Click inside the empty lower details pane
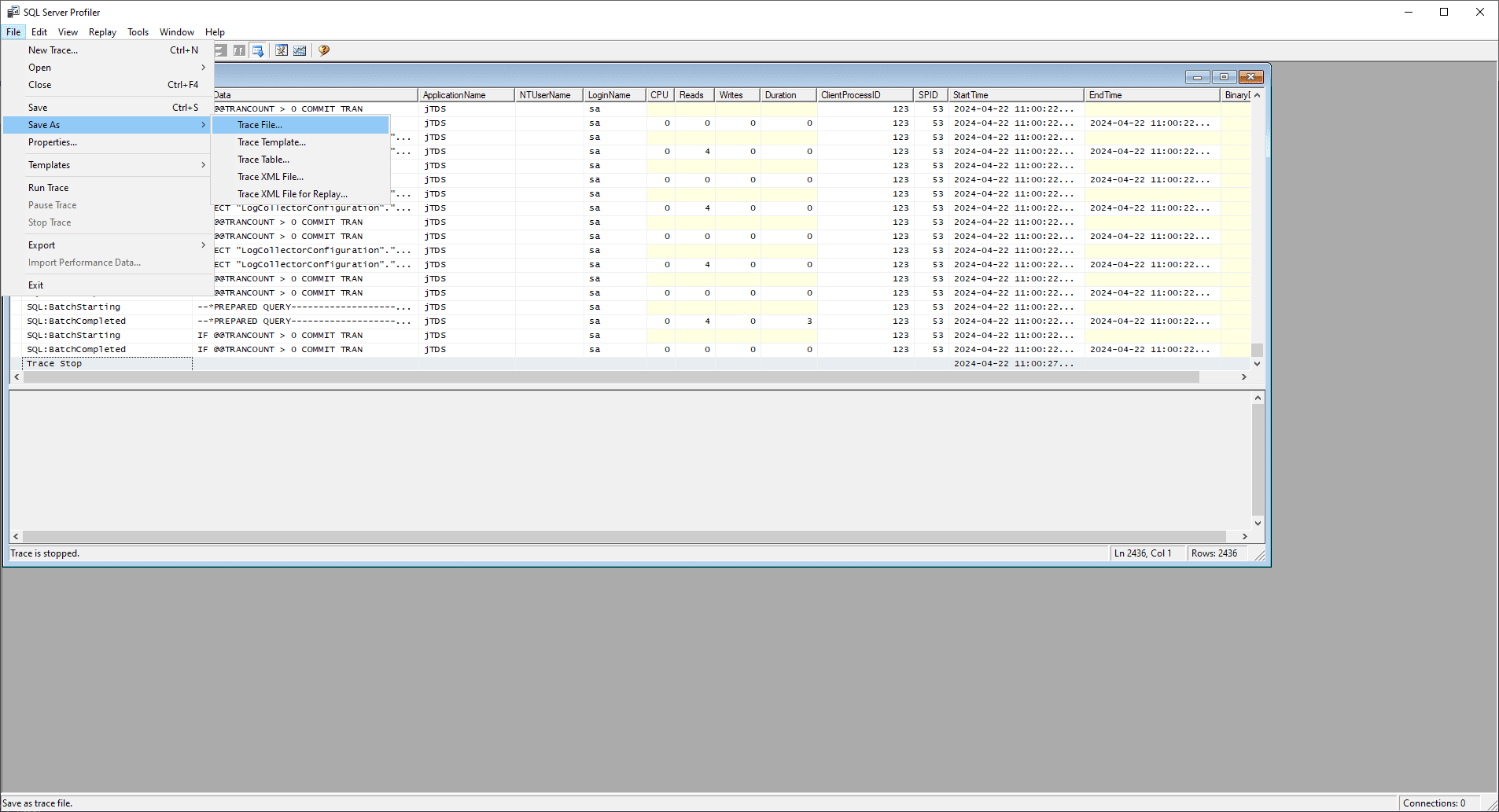Viewport: 1499px width, 812px height. (630, 461)
